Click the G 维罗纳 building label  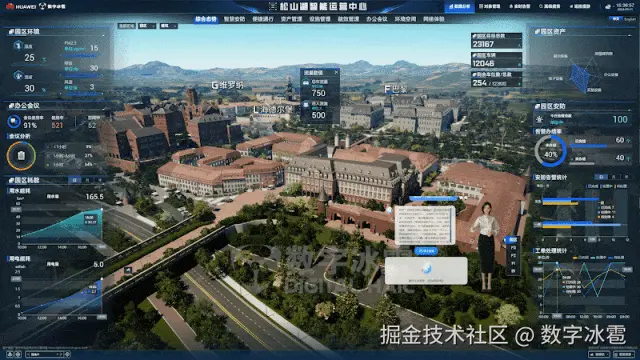click(227, 85)
